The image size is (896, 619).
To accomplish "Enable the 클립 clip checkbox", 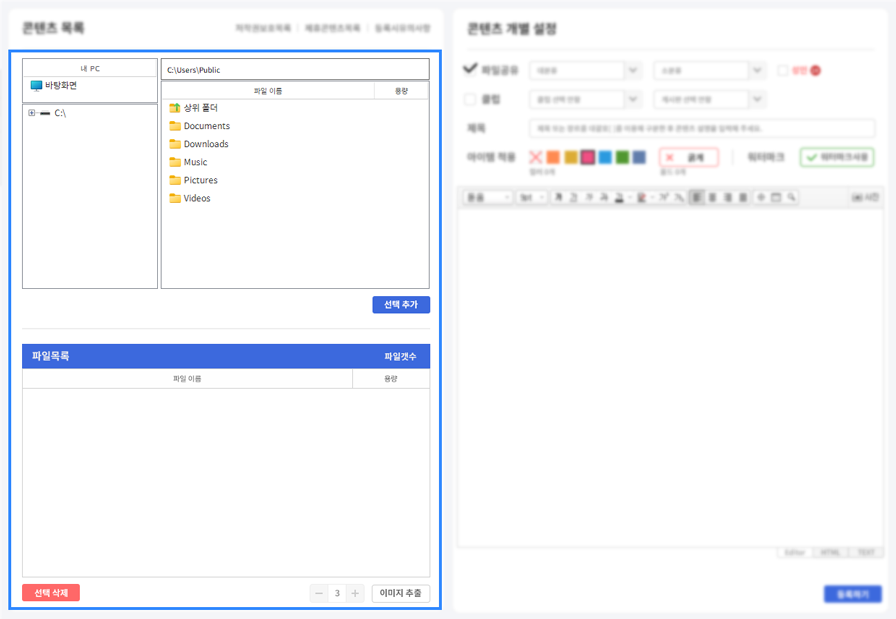I will tap(471, 99).
